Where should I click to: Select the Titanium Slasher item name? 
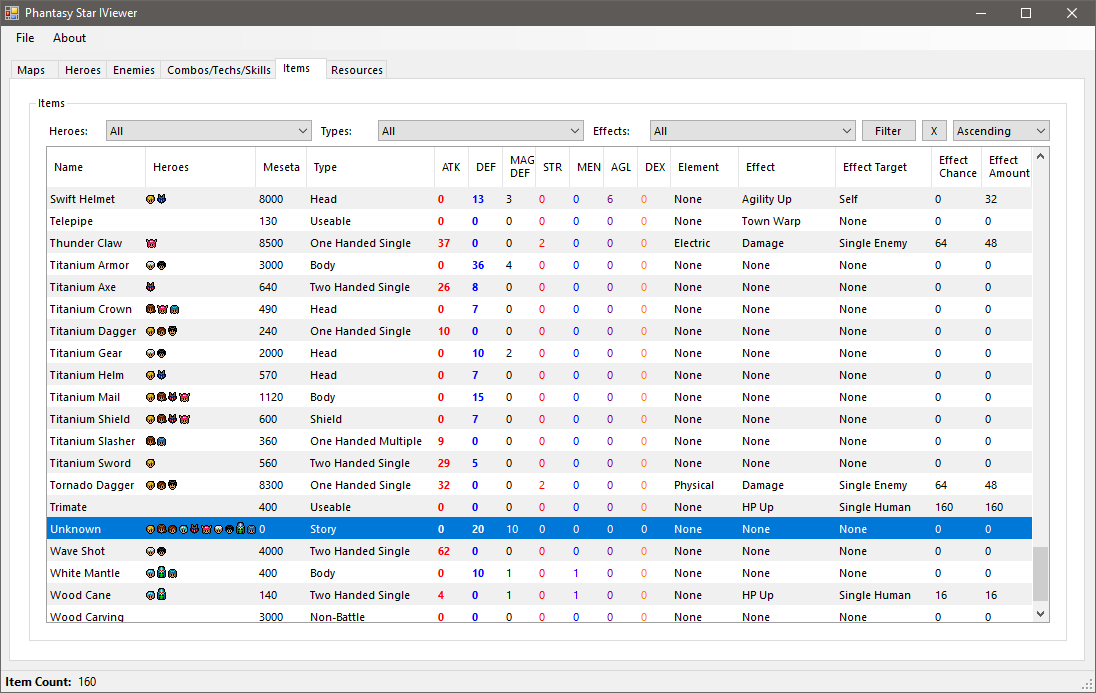[x=92, y=442]
